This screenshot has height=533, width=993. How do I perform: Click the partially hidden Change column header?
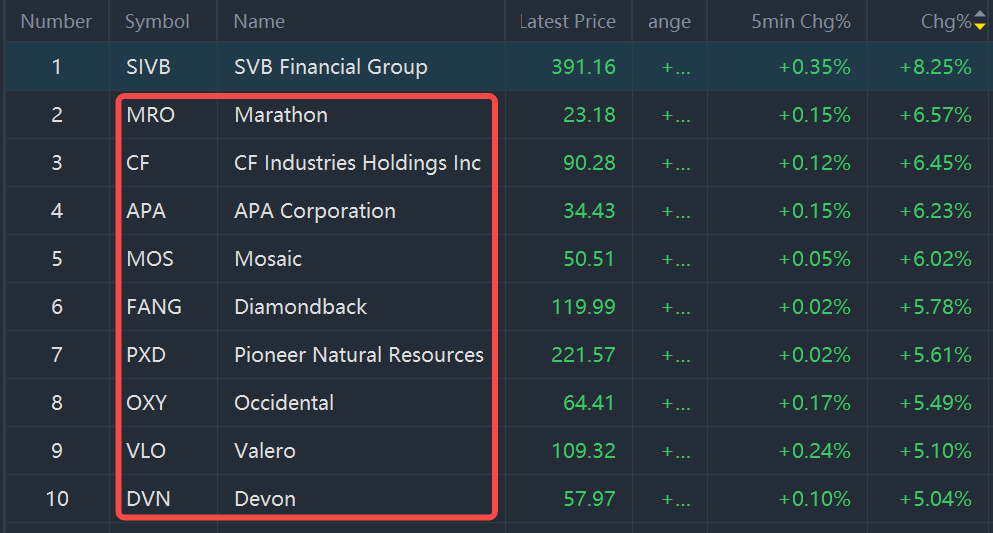click(669, 22)
